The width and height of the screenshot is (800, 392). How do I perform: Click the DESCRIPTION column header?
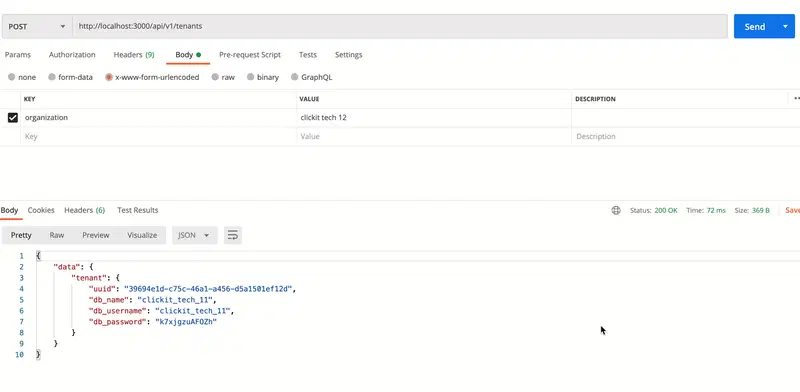tap(595, 99)
